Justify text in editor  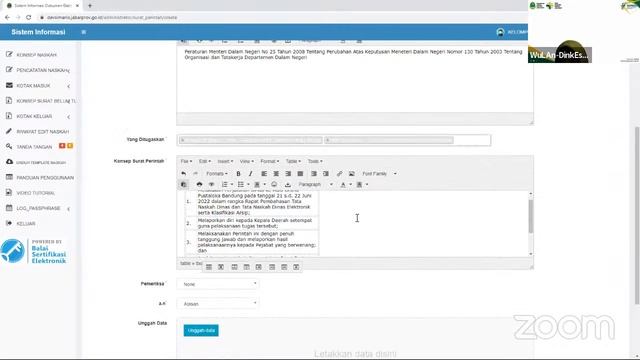(x=300, y=174)
